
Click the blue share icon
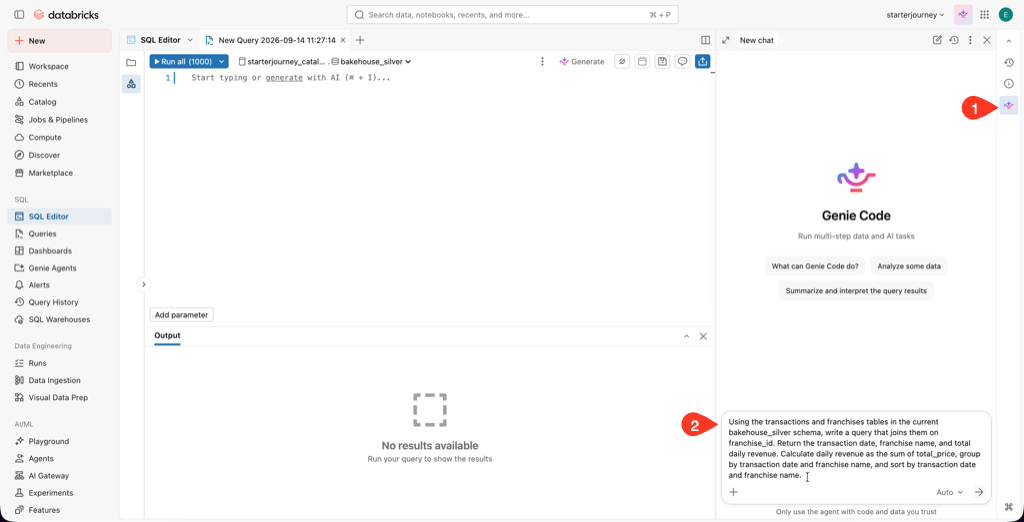point(703,61)
